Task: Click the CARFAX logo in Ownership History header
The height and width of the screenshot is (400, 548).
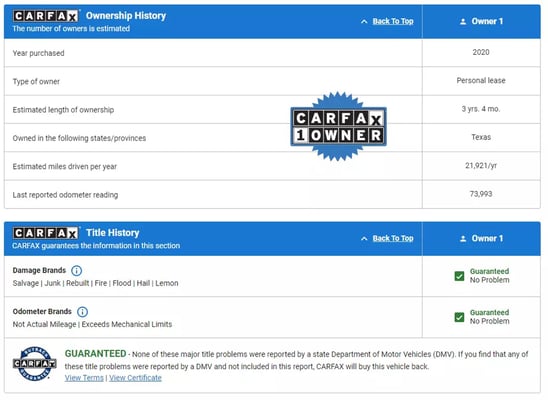Action: [45, 16]
